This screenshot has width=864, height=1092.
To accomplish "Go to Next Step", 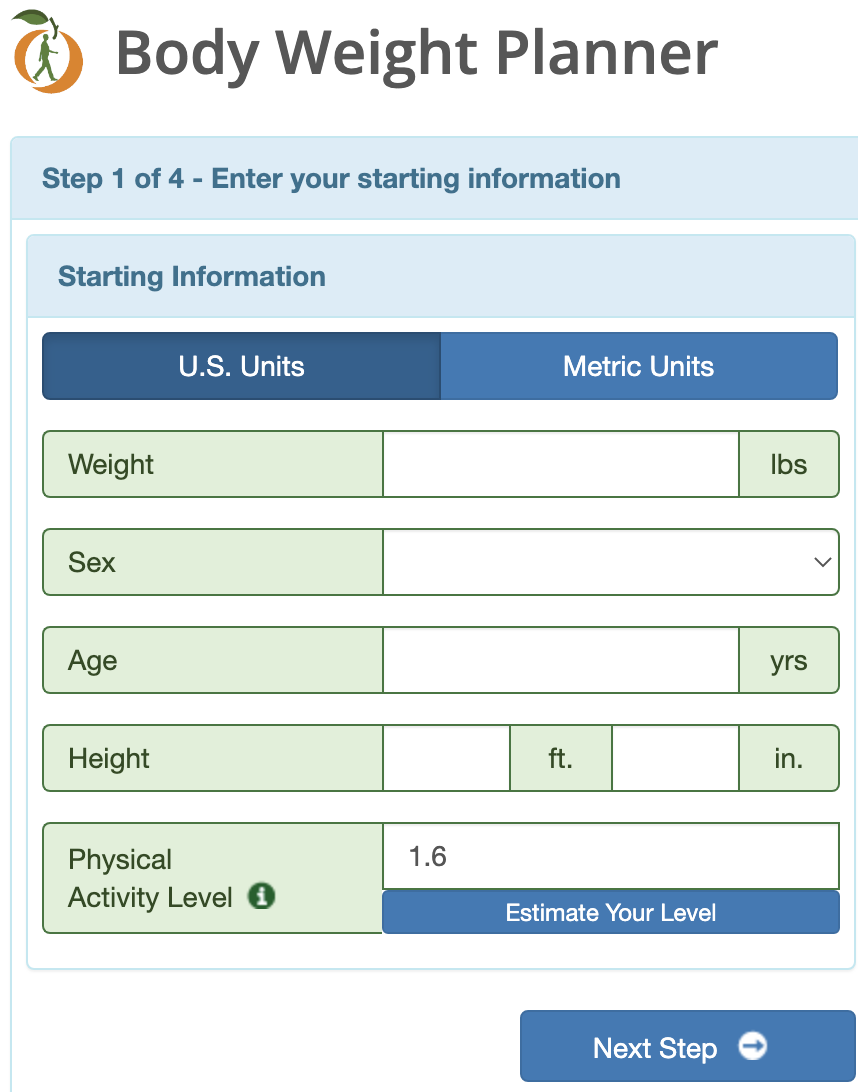I will (x=688, y=1046).
